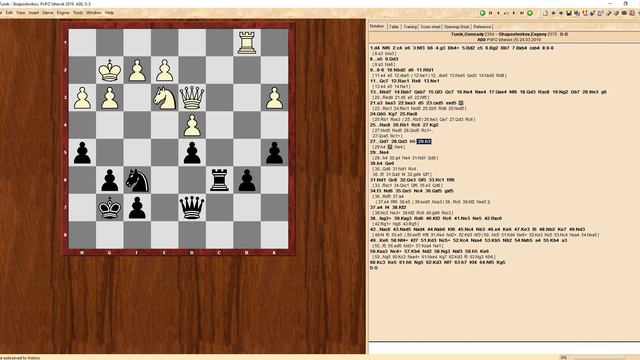Image resolution: width=640 pixels, height=360 pixels.
Task: Click the pencil toolbar icon
Action: pyautogui.click(x=609, y=13)
